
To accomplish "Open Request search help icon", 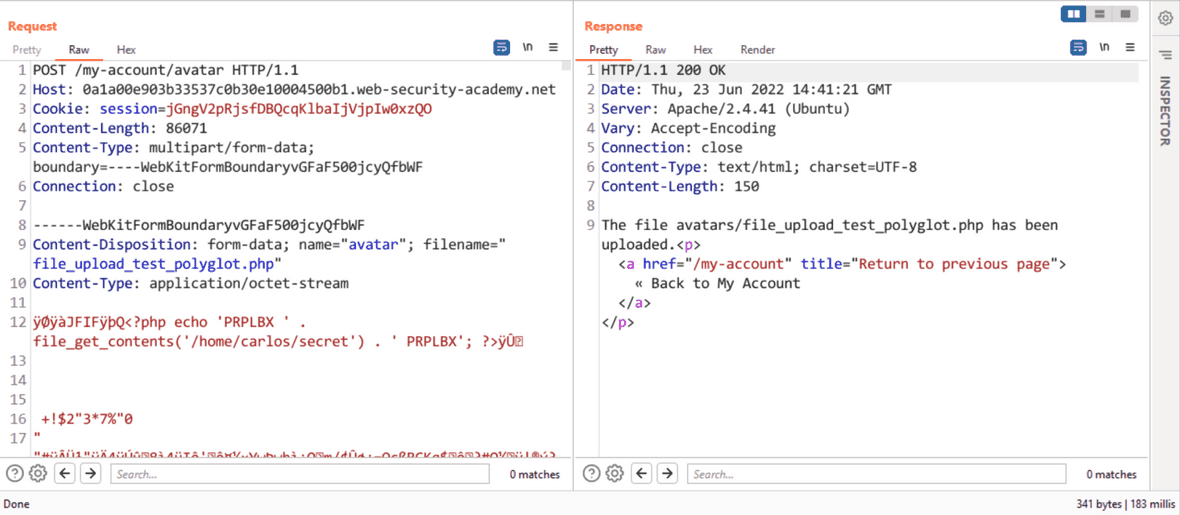I will pos(15,473).
